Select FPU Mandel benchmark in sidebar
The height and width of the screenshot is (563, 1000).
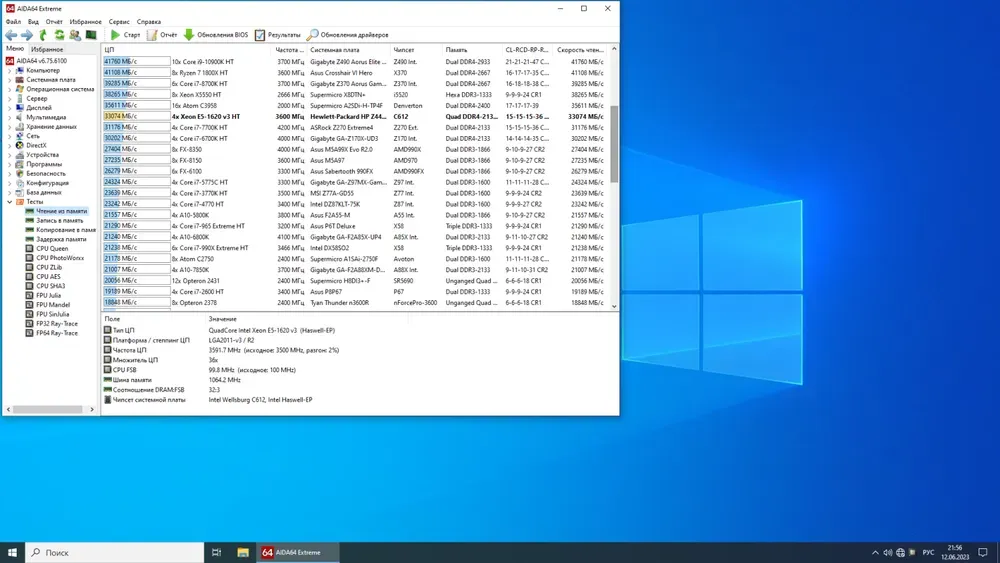coord(53,304)
